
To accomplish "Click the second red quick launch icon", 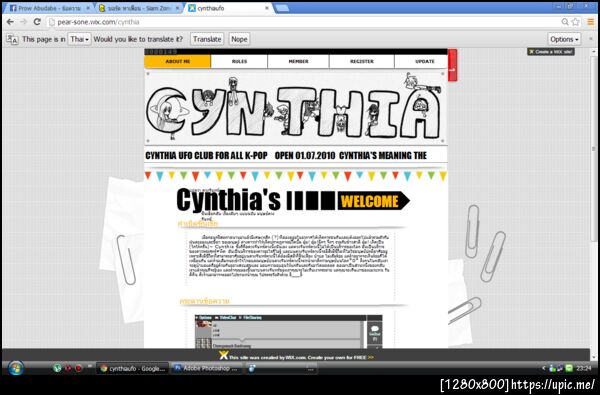I will [79, 368].
